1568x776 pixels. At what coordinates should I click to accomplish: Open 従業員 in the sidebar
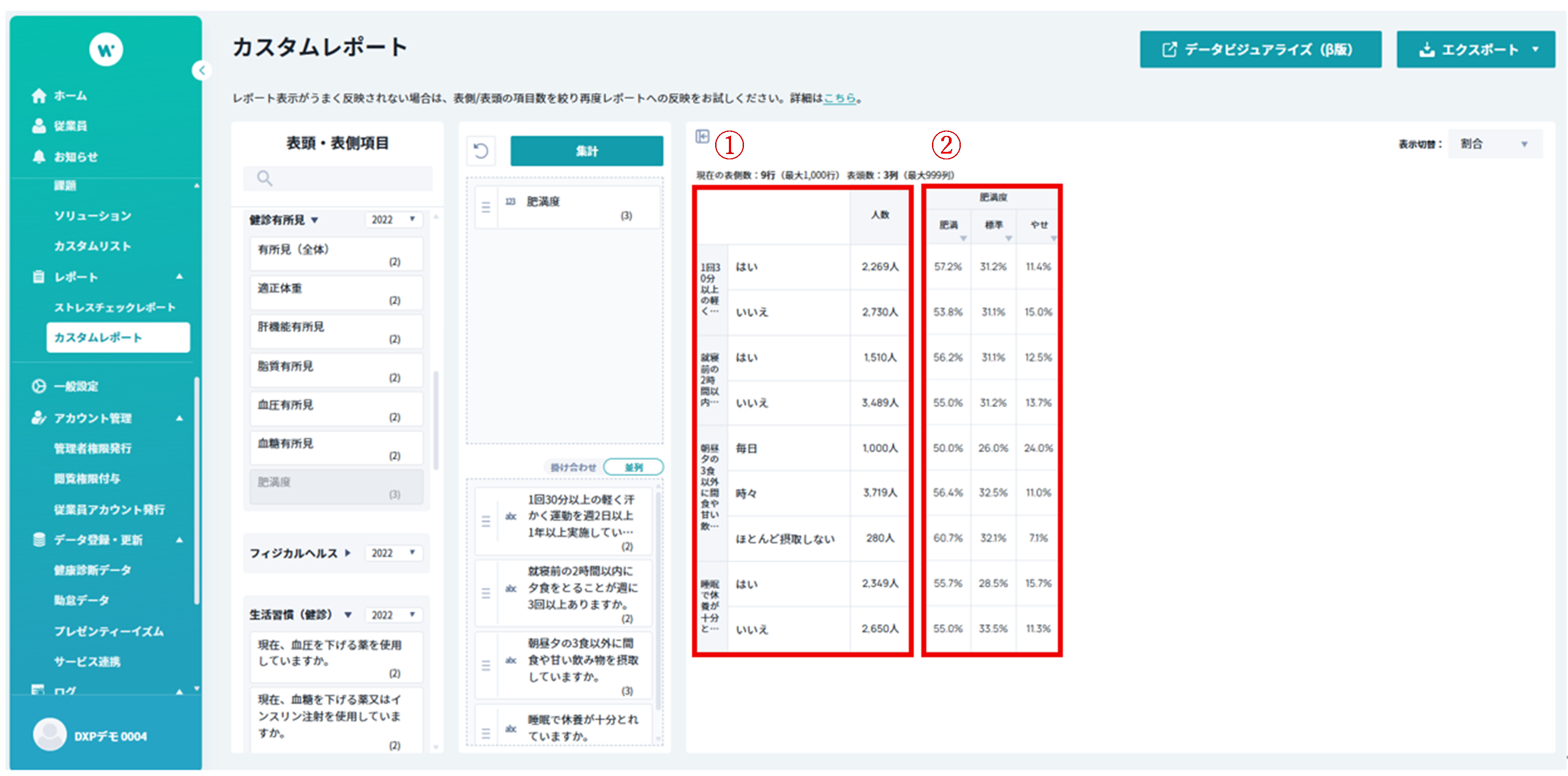70,126
